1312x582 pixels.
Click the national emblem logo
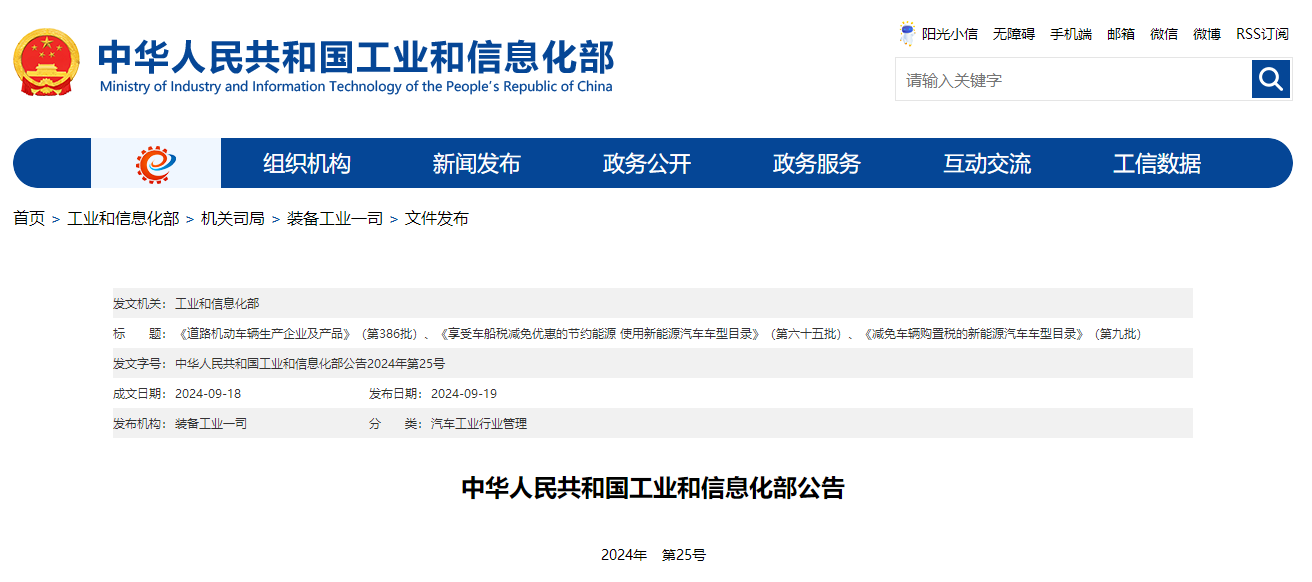coord(46,62)
